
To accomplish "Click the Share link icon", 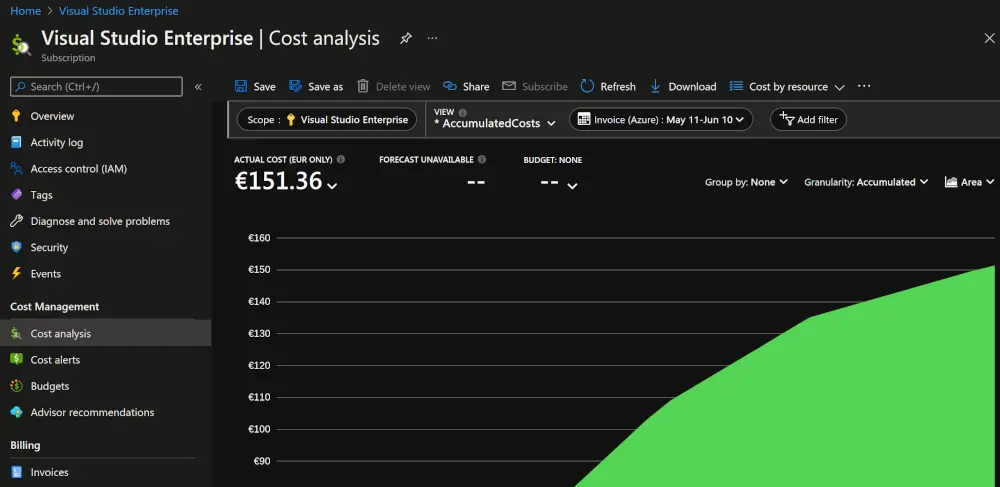I will [450, 86].
